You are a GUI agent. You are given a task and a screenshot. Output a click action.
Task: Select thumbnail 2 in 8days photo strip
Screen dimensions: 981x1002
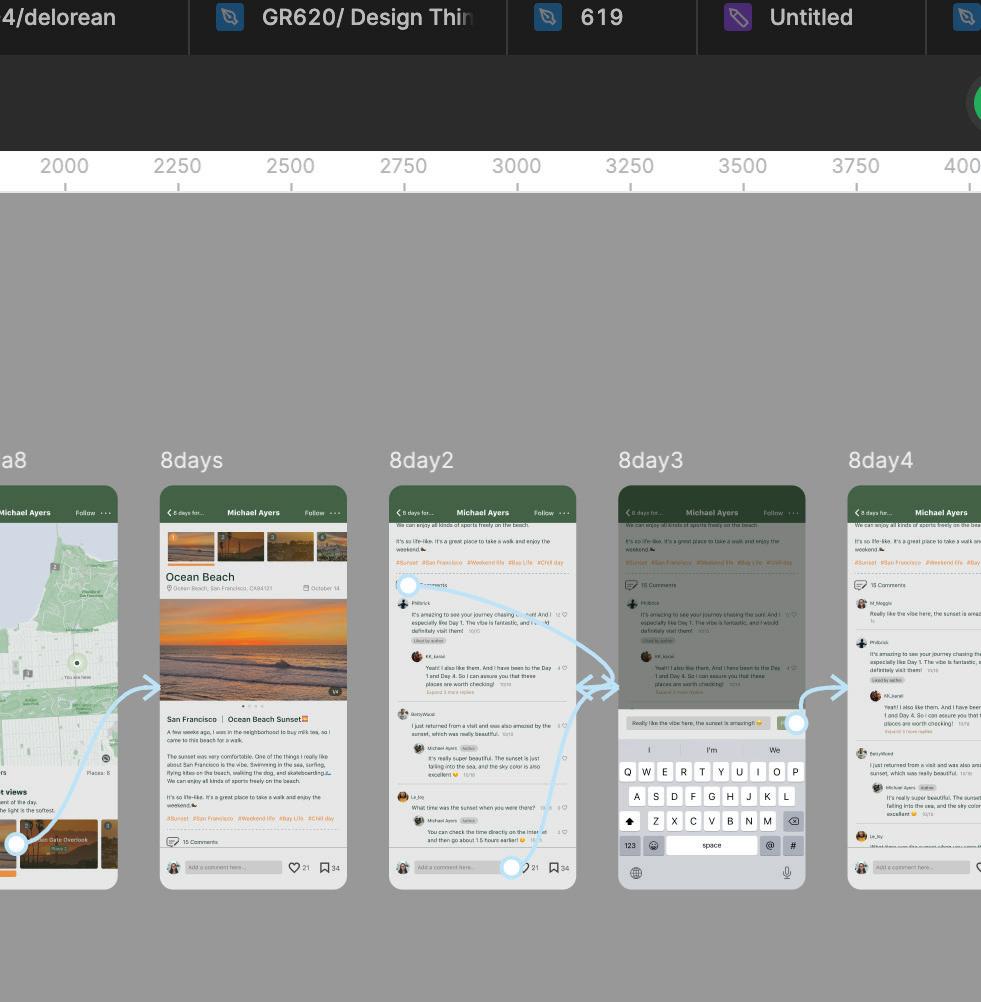pyautogui.click(x=240, y=546)
